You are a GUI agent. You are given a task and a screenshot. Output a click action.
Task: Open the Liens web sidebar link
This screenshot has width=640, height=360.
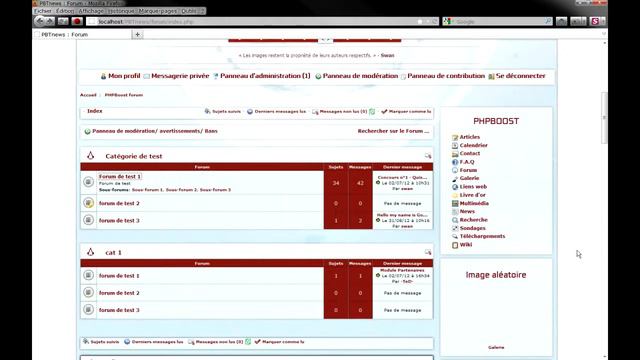coord(473,187)
